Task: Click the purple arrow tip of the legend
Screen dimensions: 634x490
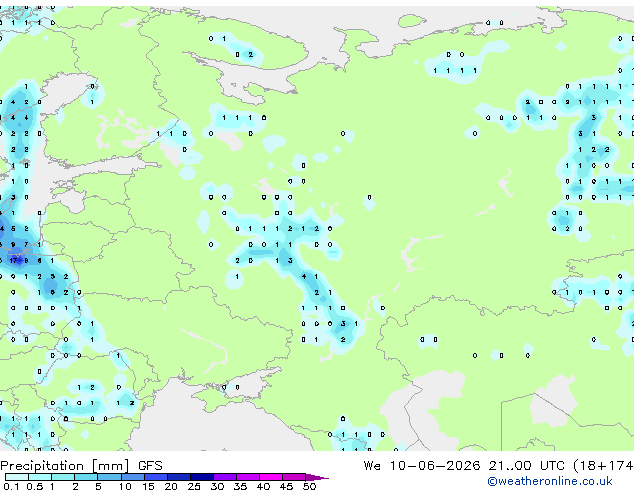Action: point(317,477)
